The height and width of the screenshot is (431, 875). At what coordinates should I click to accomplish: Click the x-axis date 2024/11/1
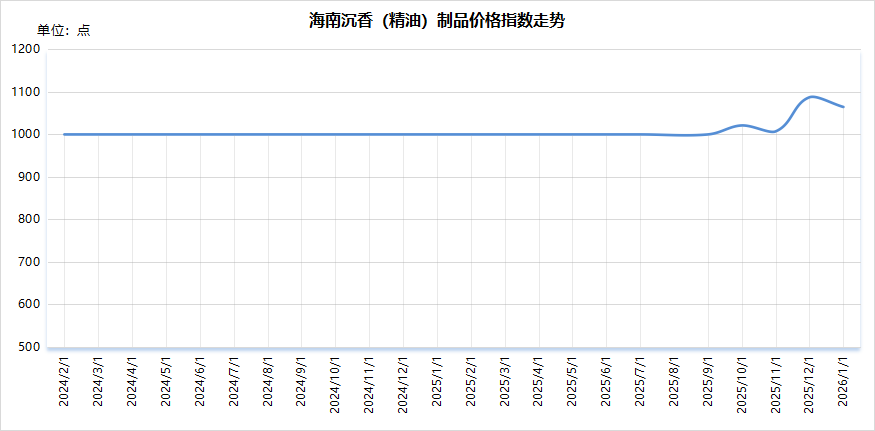(x=369, y=384)
